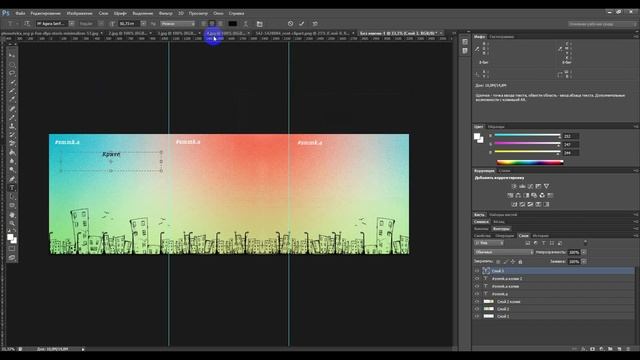
Task: Select the Lasso tool
Action: coord(12,73)
